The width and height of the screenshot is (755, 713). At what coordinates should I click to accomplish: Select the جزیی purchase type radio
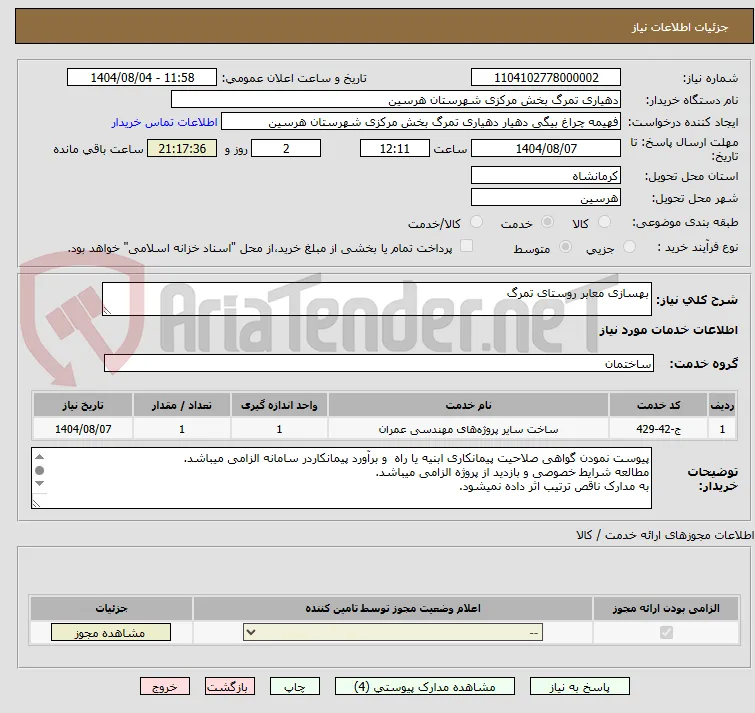click(x=629, y=247)
